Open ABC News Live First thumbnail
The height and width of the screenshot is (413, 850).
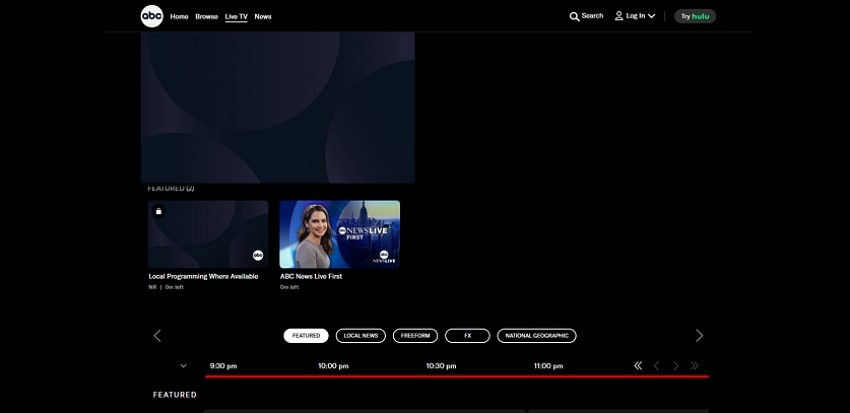pos(340,234)
